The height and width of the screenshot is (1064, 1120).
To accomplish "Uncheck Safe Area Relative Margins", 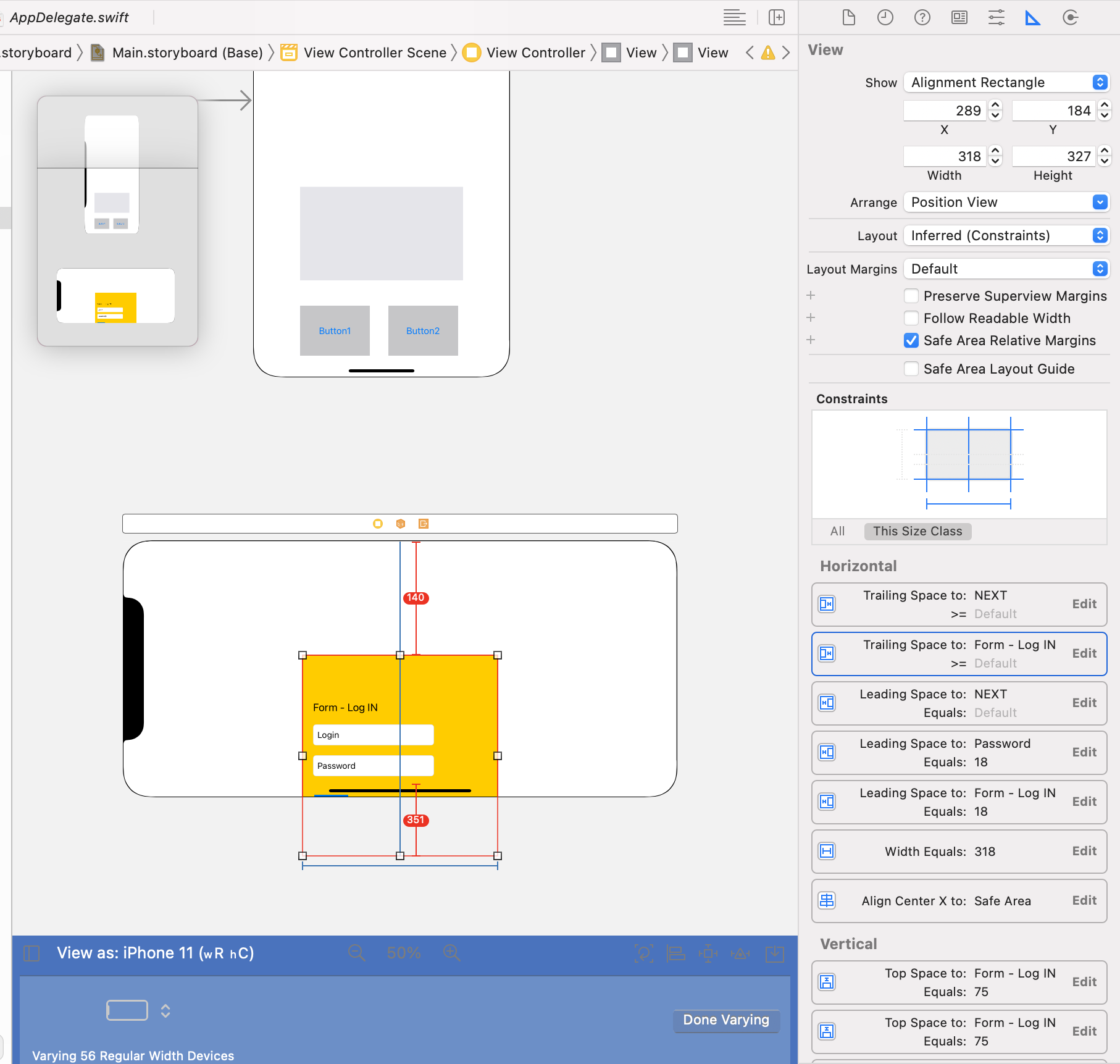I will tap(911, 340).
